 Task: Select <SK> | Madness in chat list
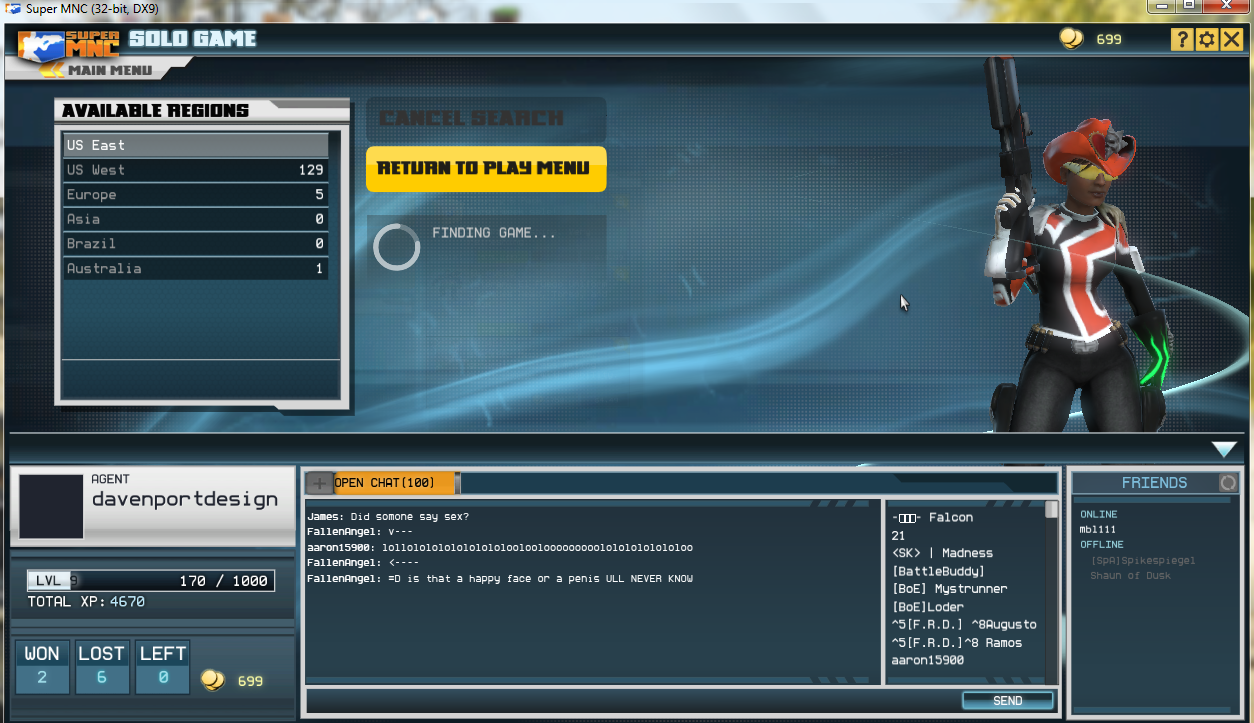pos(942,553)
